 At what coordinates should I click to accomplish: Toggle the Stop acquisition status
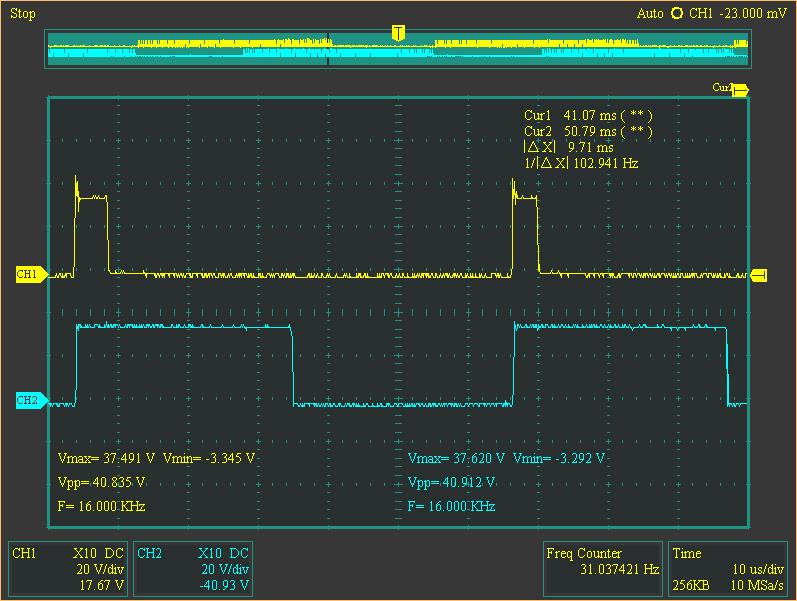click(x=22, y=13)
